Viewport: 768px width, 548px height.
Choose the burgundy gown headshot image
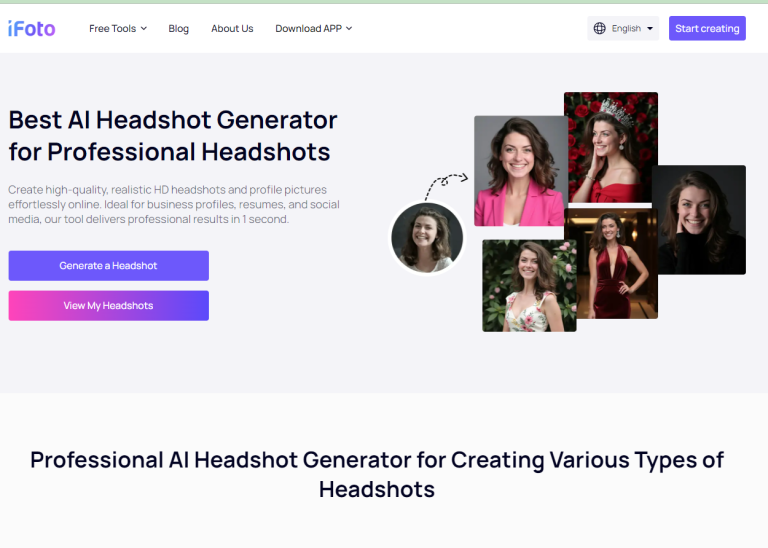[611, 266]
